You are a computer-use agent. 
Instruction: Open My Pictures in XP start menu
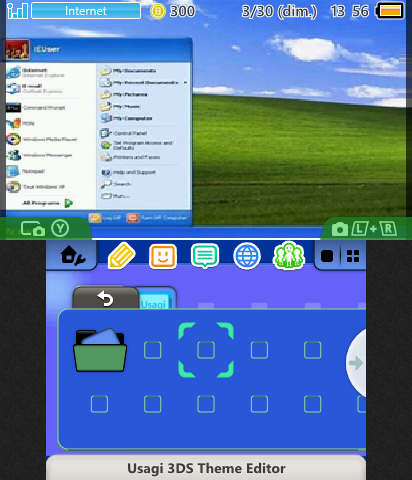(124, 95)
